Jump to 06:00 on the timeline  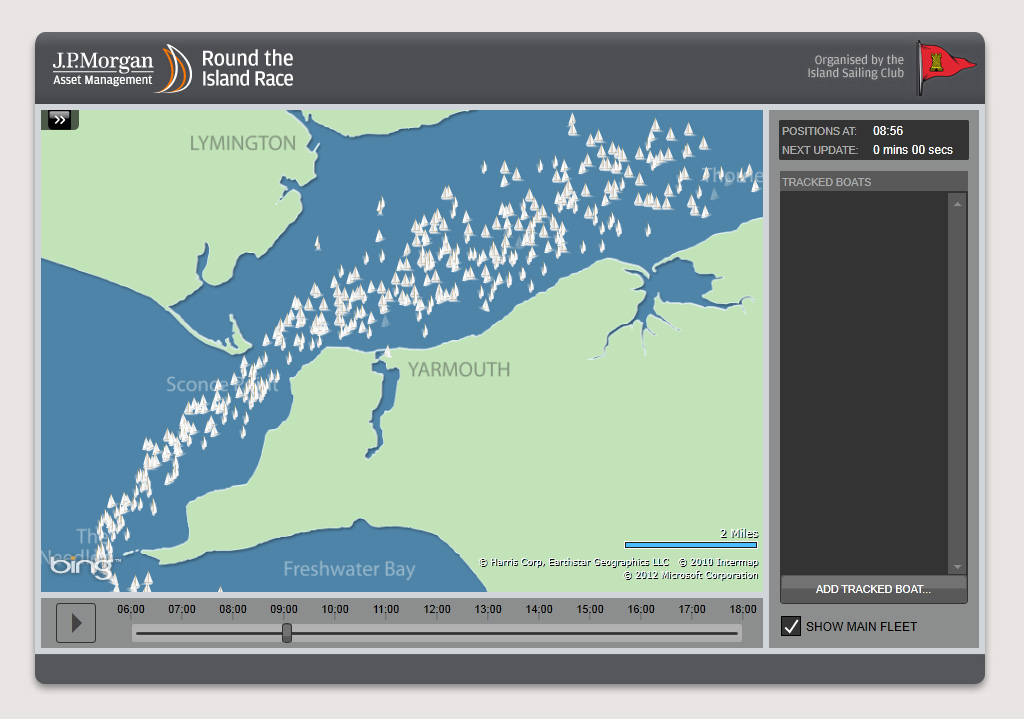(132, 632)
